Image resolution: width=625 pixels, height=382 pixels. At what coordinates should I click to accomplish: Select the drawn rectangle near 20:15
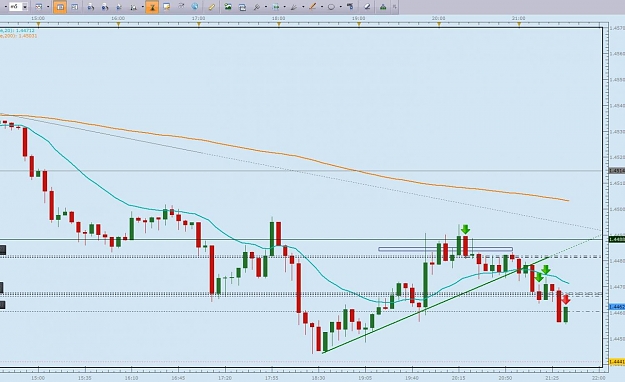click(x=445, y=249)
